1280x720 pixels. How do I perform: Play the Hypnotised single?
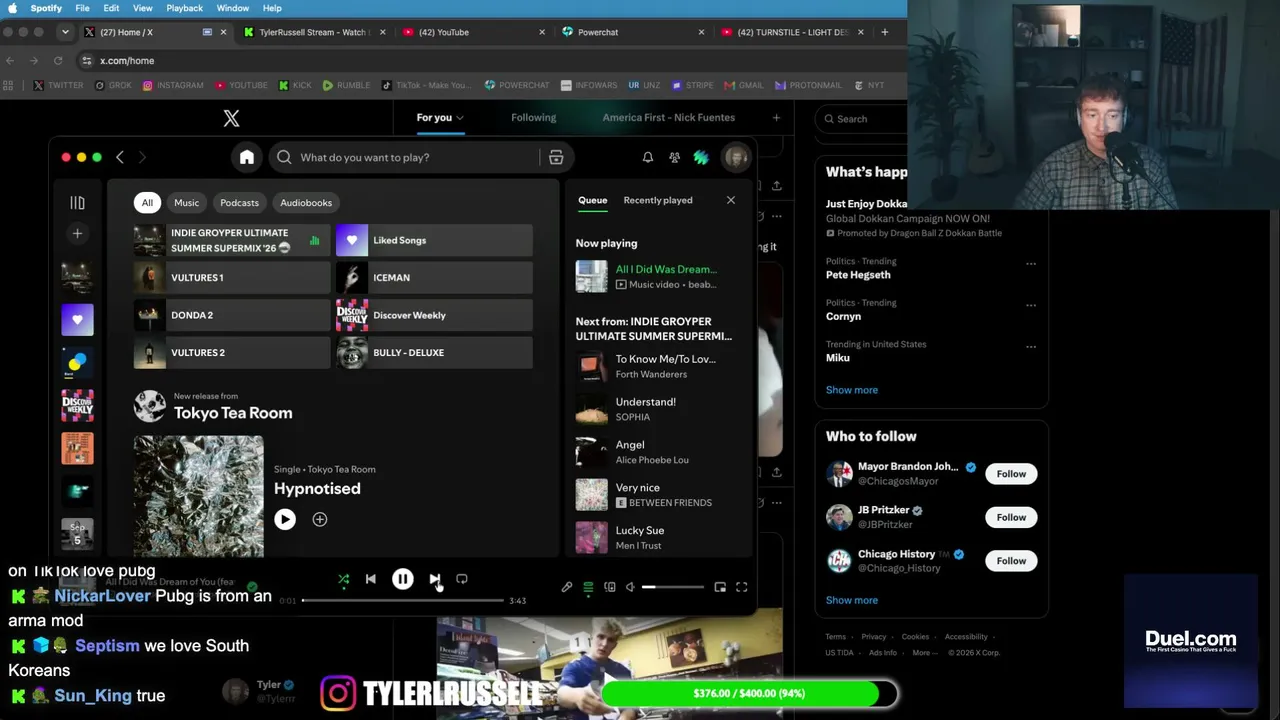[x=285, y=519]
